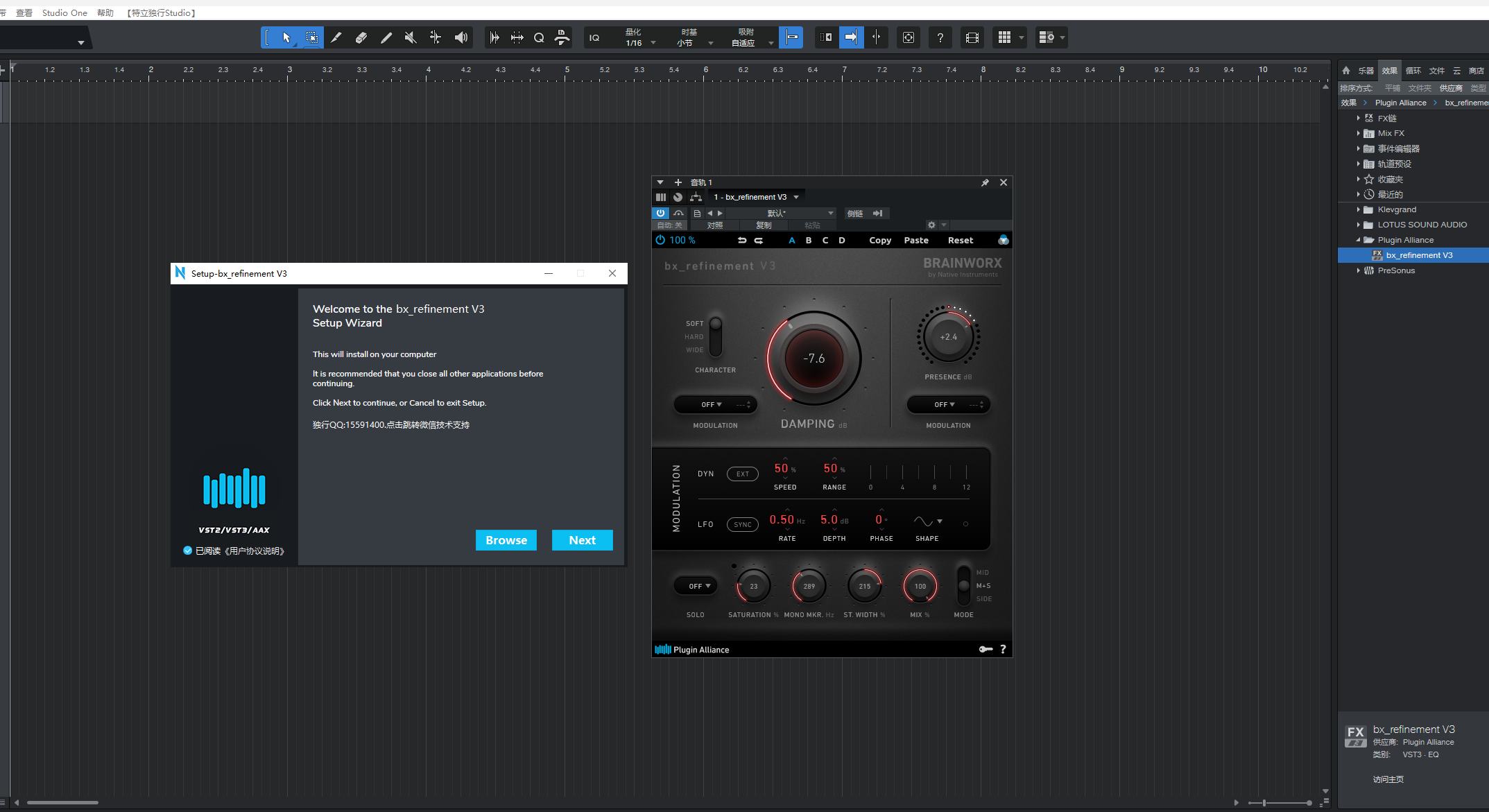Switch to the 文件 browser tab
The image size is (1489, 812).
1437,71
